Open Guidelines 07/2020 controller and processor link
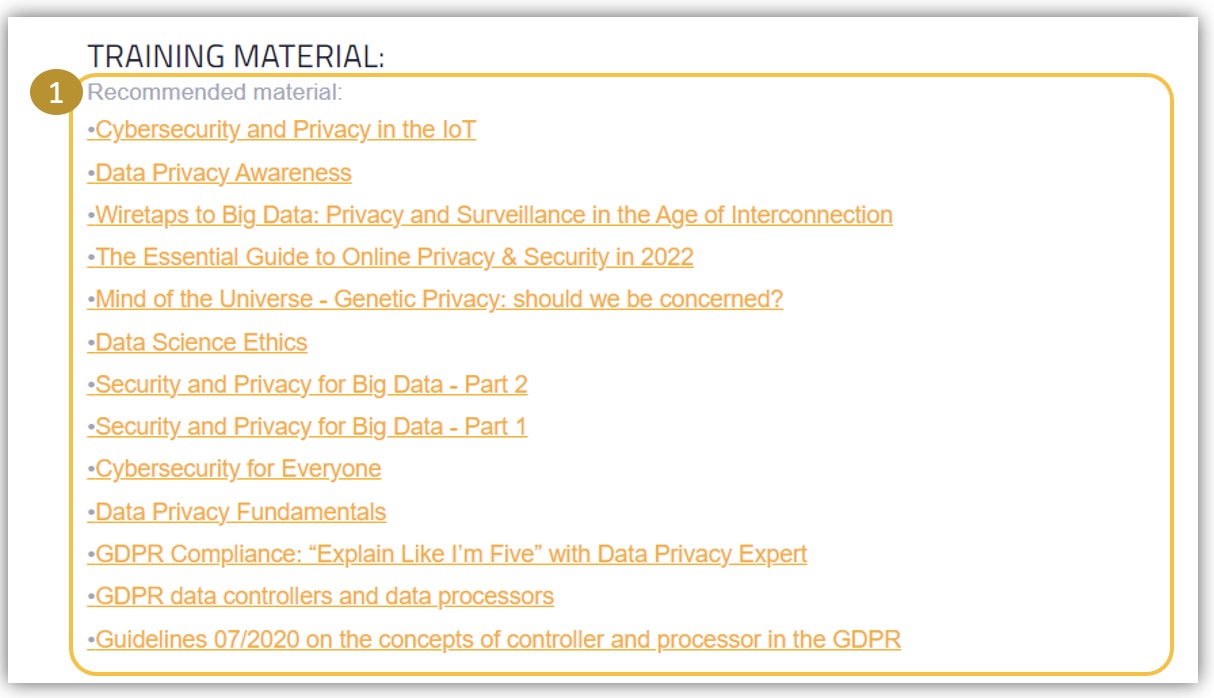Screen dimensions: 1214x698 click(498, 639)
